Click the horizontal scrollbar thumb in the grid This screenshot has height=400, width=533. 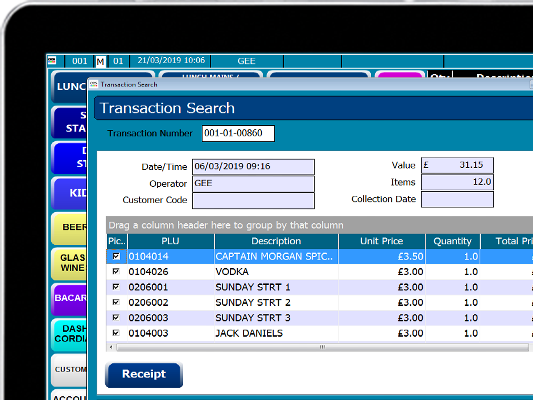point(322,347)
